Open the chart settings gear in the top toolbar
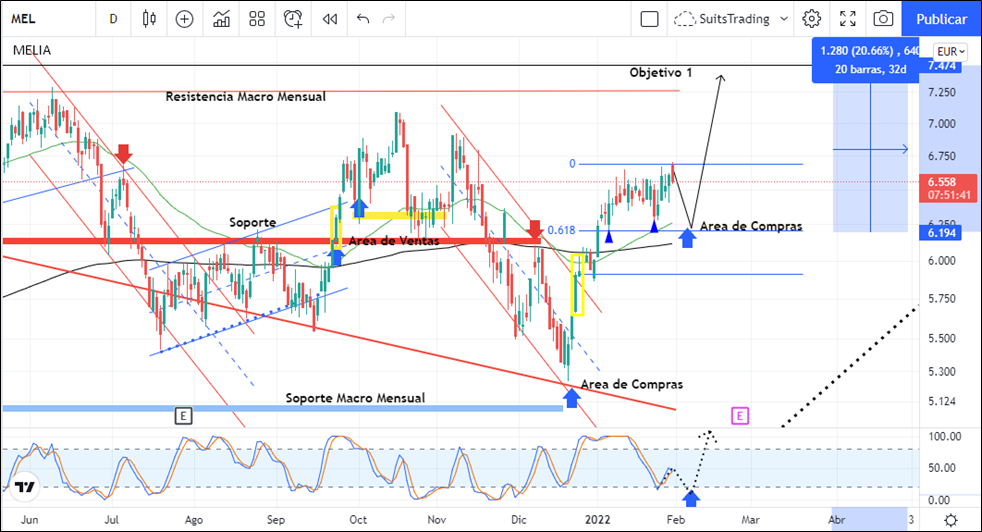This screenshot has width=982, height=532. click(811, 18)
